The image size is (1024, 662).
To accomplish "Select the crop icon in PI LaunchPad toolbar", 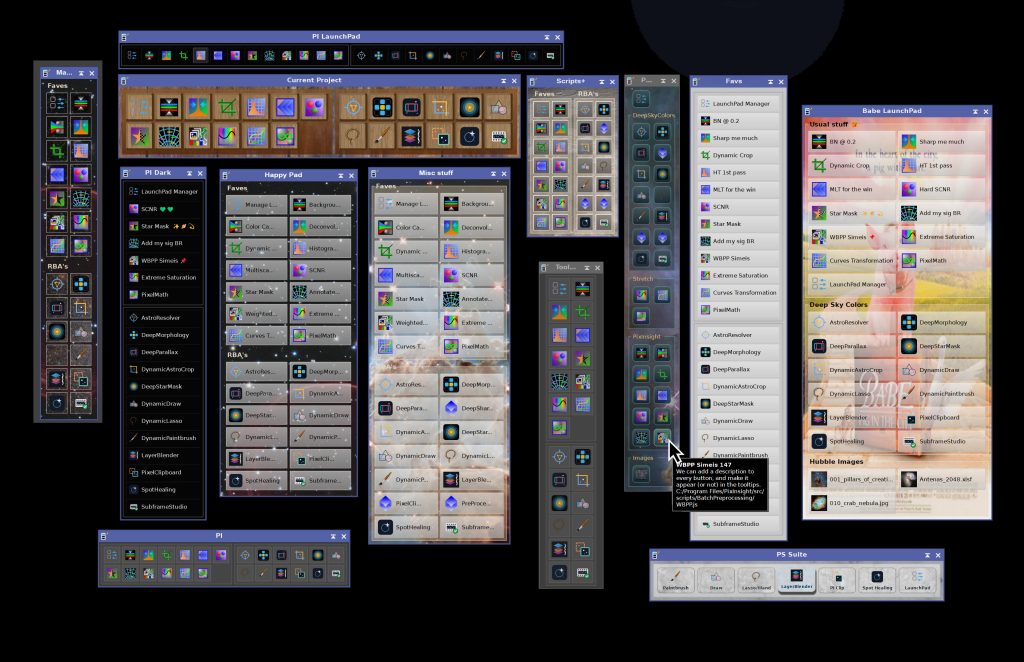I will pos(184,55).
